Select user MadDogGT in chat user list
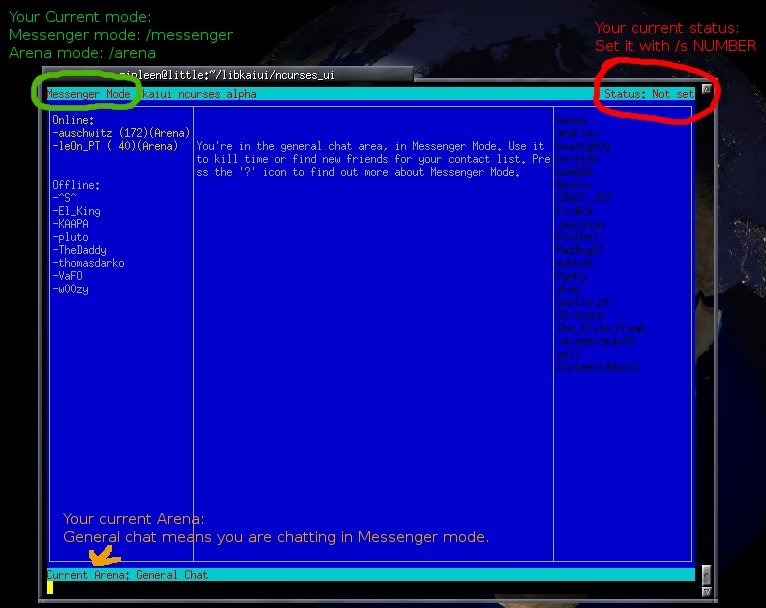Viewport: 766px width, 608px height. [x=580, y=250]
